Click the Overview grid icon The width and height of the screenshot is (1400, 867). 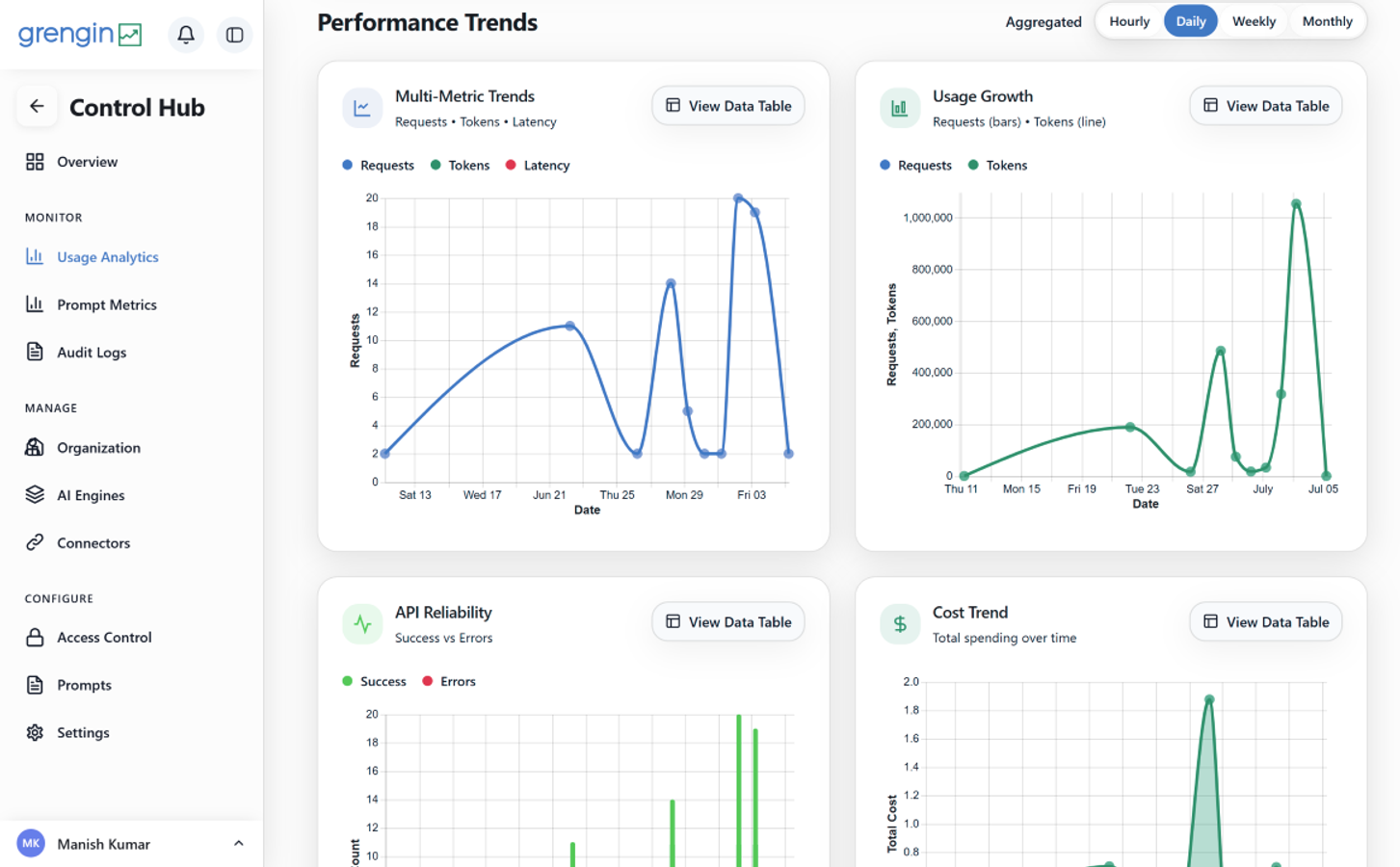pos(35,162)
